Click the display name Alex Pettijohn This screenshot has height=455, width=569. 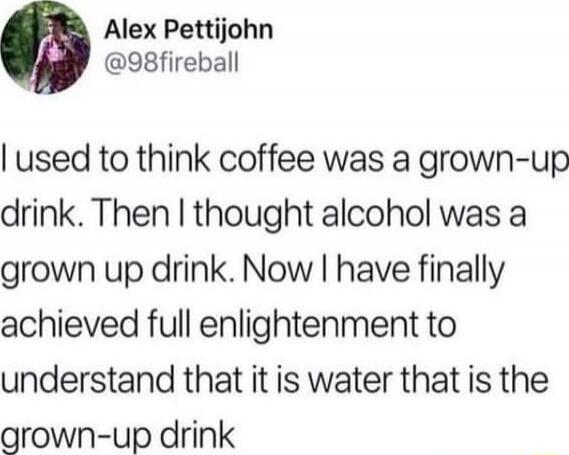[x=188, y=29]
